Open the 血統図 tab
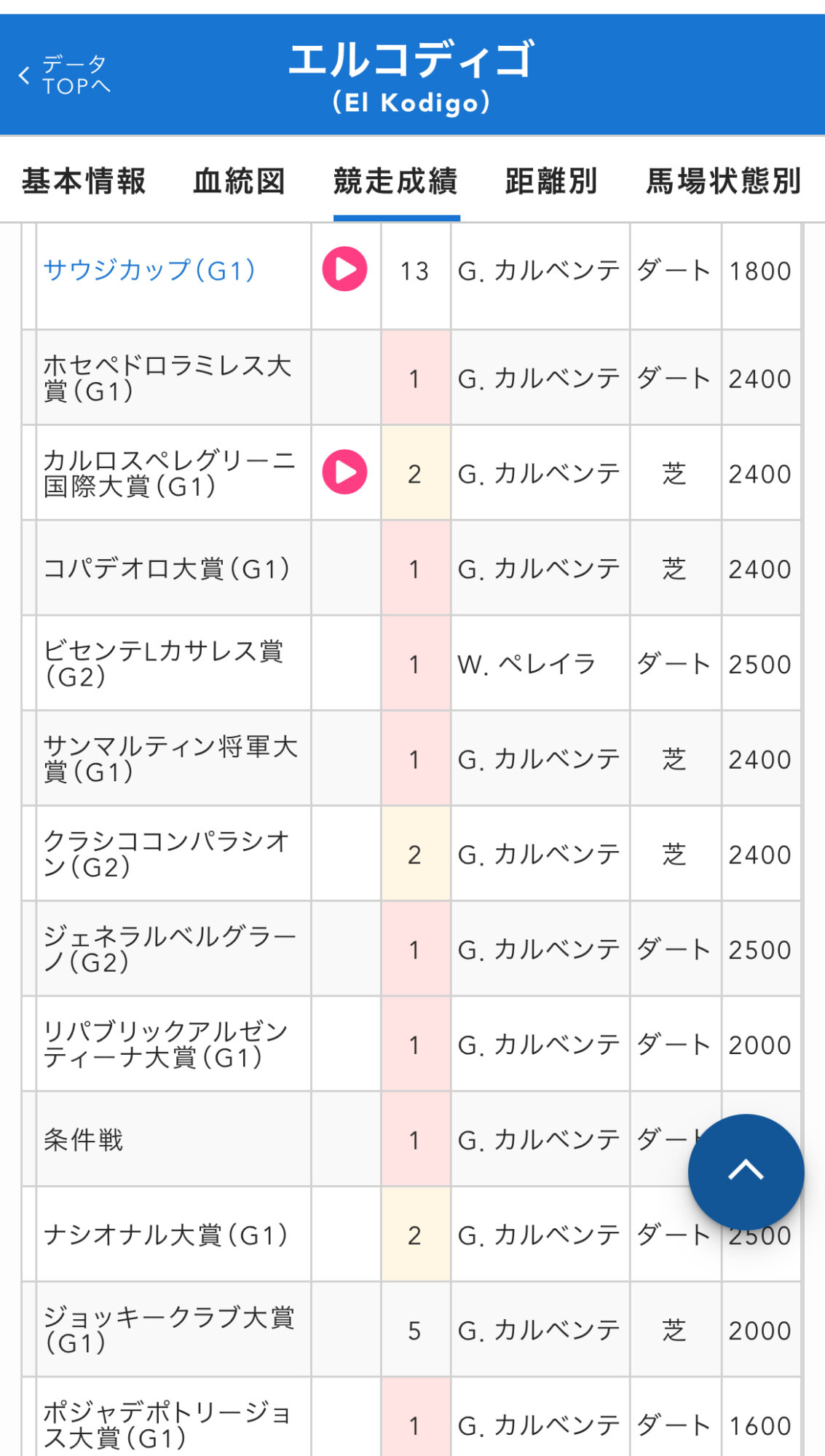The image size is (825, 1456). point(239,181)
